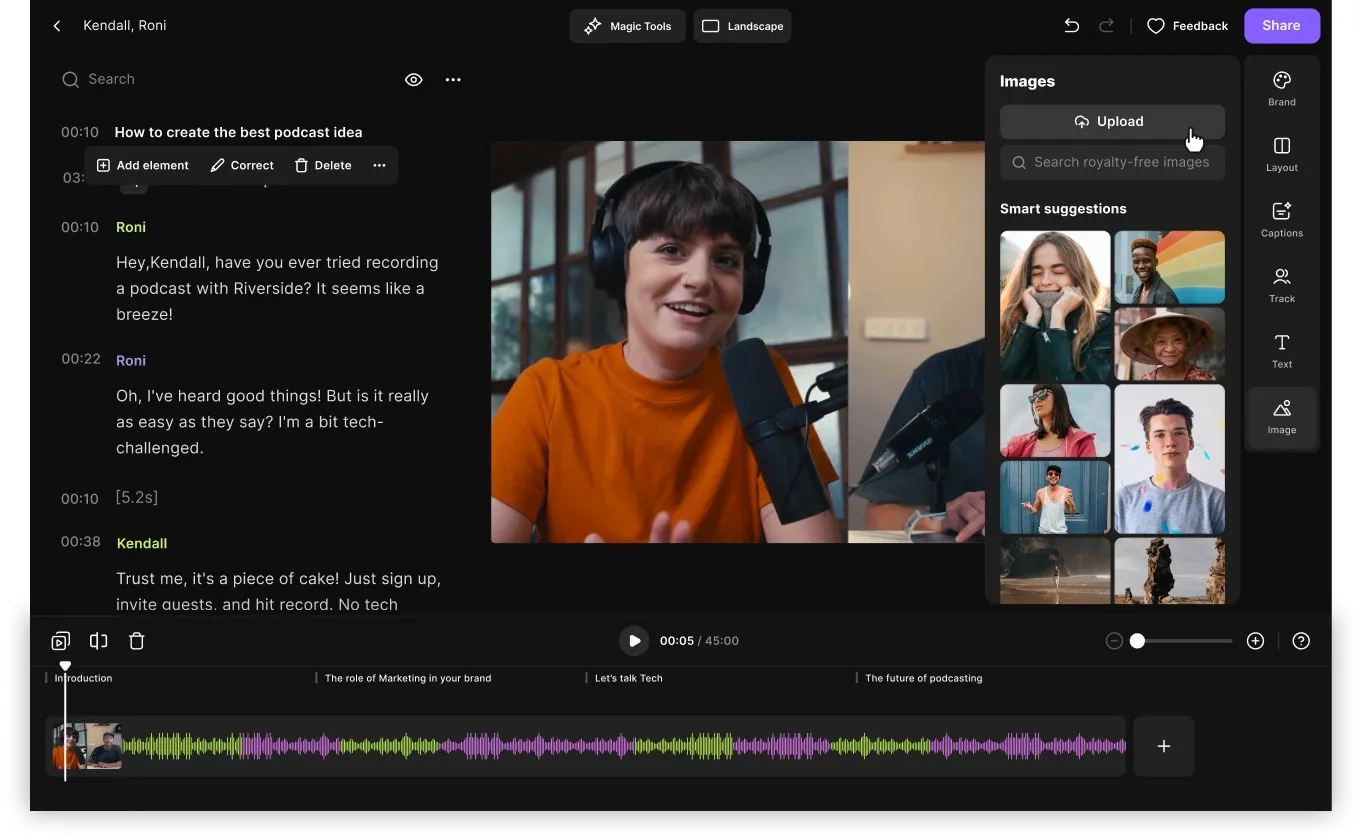This screenshot has height=840, width=1360.
Task: Open Magic Tools
Action: point(628,26)
